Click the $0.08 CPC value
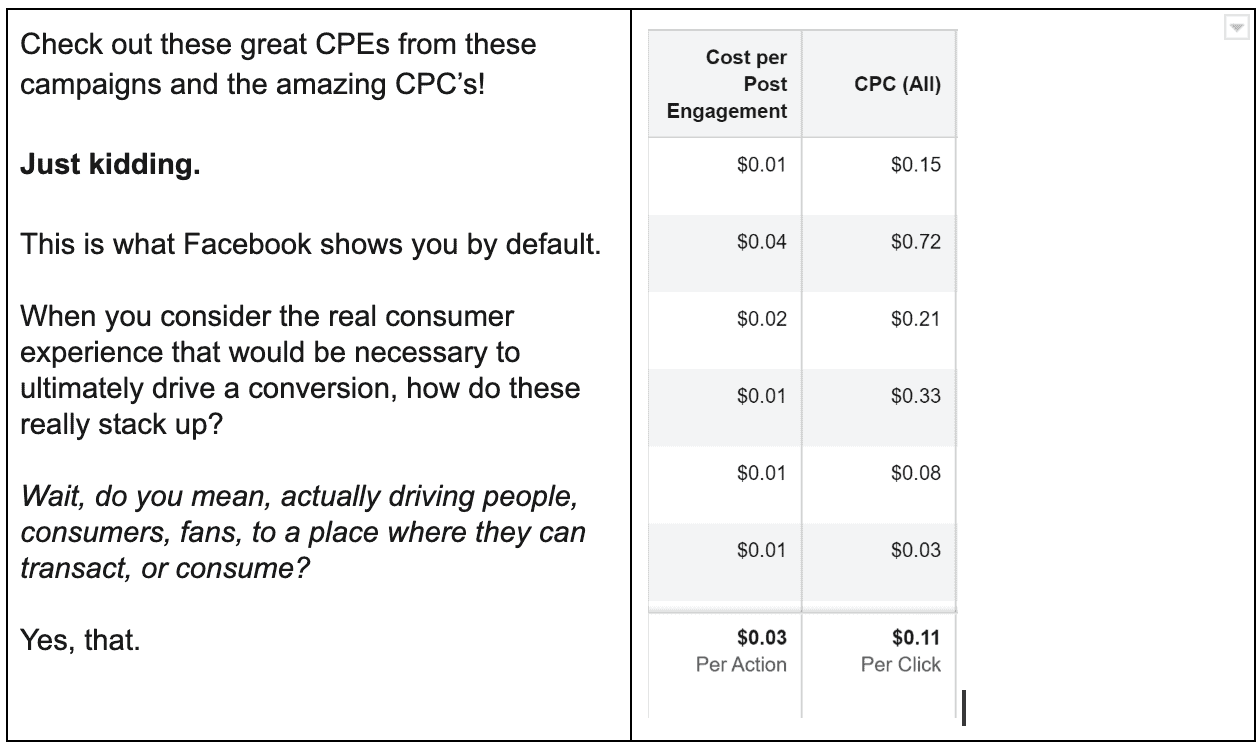 click(917, 473)
